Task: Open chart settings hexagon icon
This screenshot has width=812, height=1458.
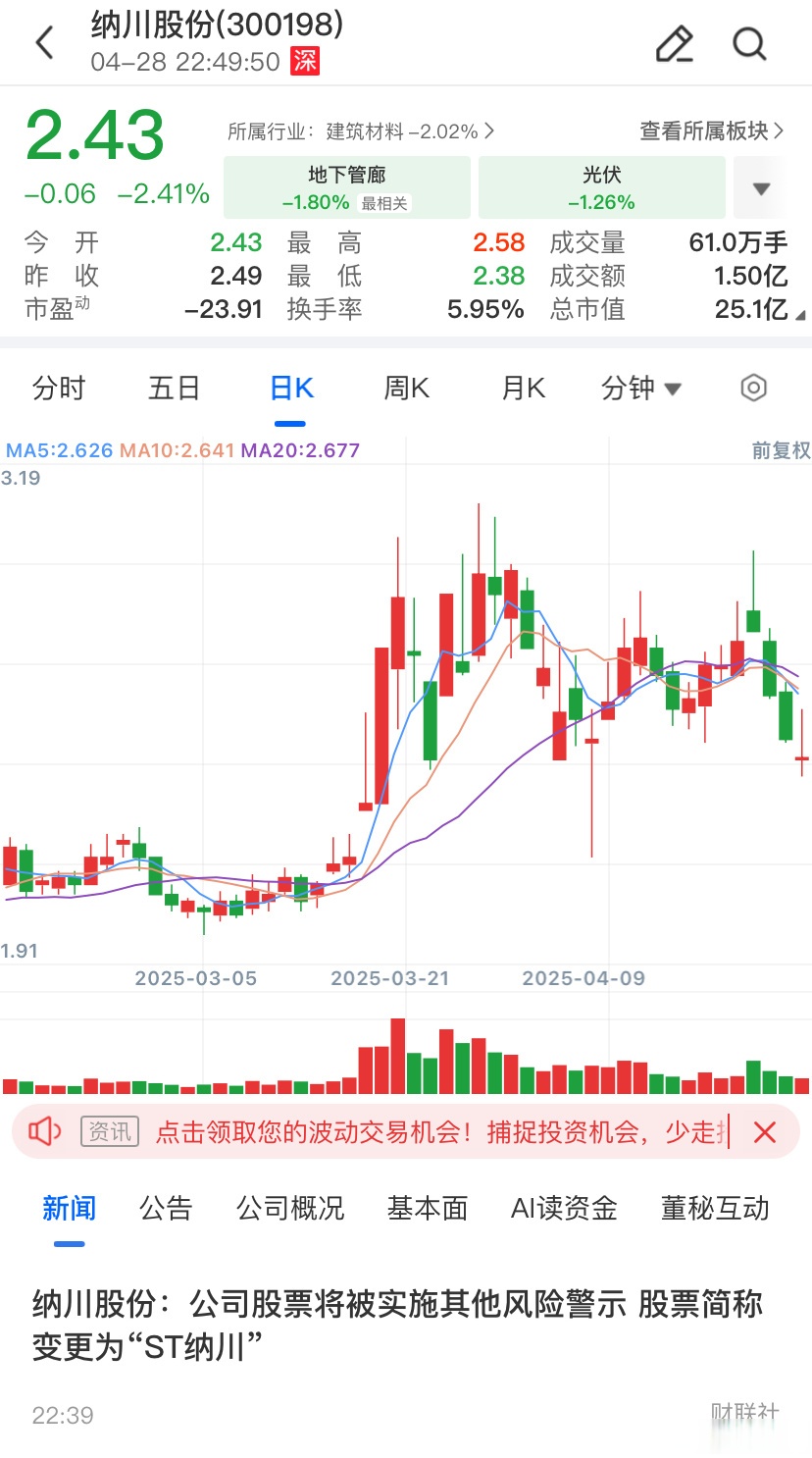Action: tap(752, 389)
